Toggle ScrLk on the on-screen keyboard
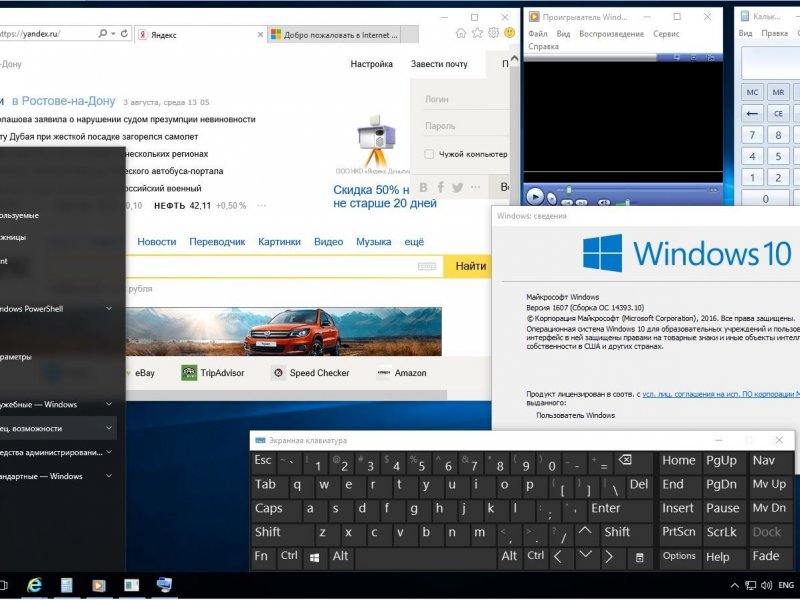 tap(723, 533)
